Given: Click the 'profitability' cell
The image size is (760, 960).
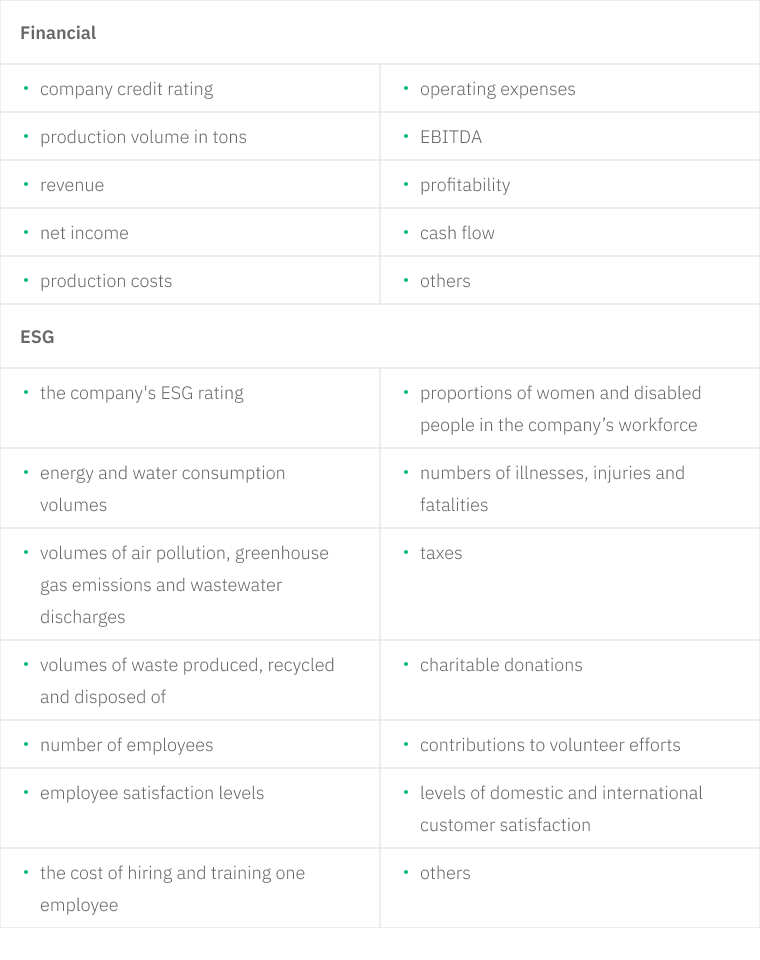Looking at the screenshot, I should coord(465,185).
